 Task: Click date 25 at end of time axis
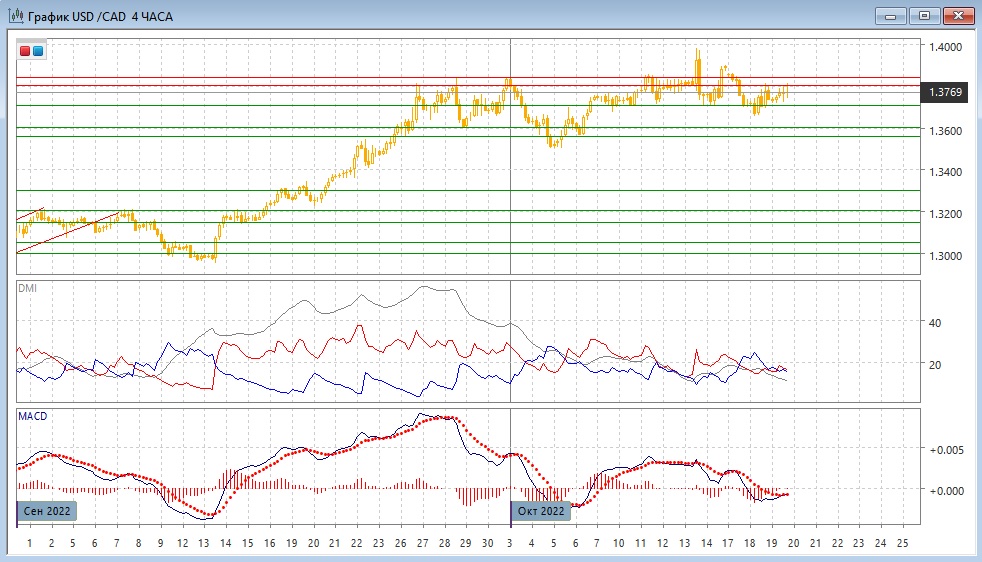coord(902,543)
